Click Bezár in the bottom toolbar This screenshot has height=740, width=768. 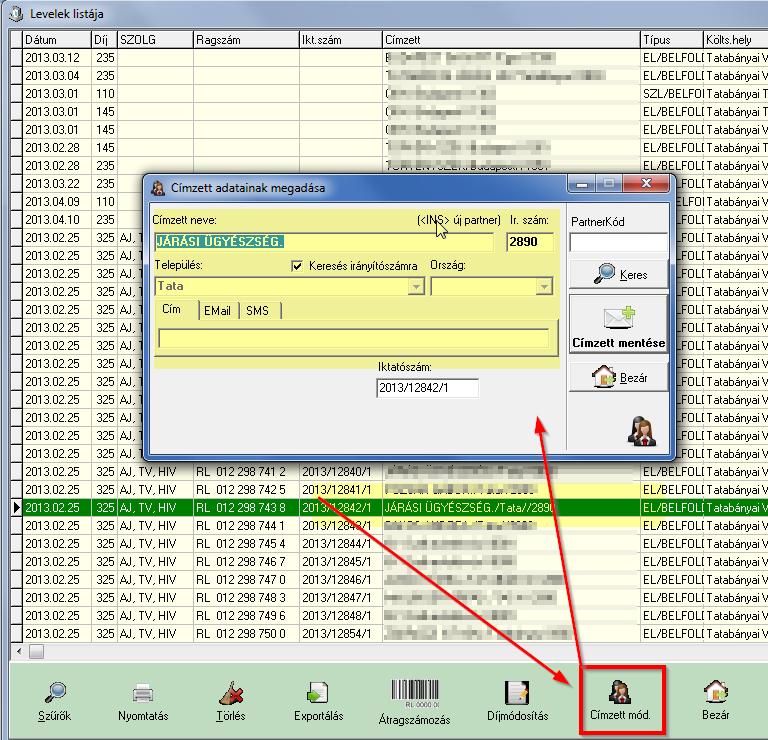point(716,702)
